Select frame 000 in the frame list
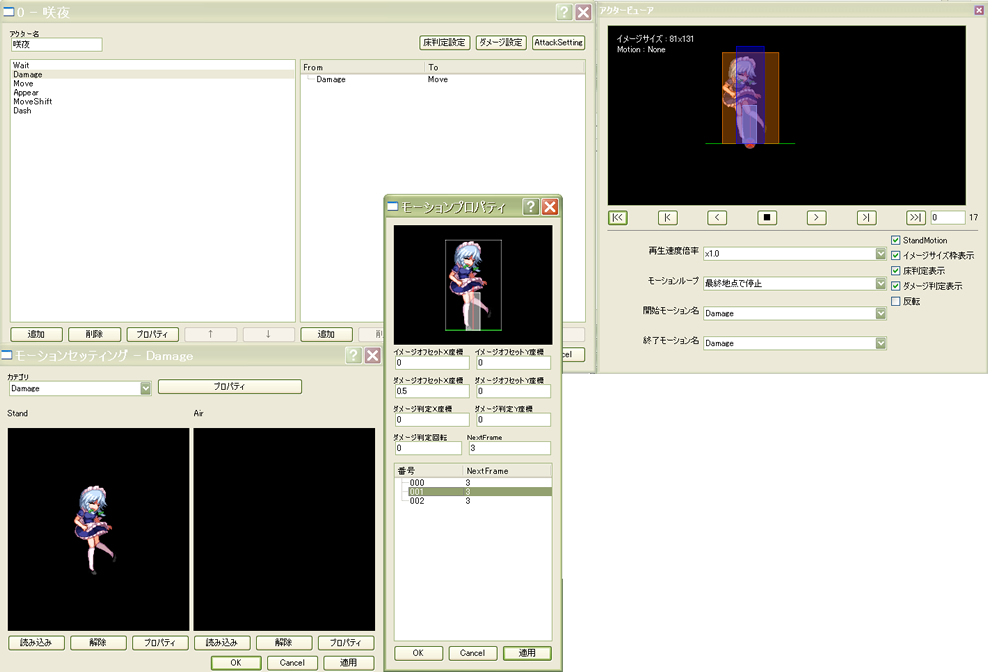This screenshot has height=672, width=1000. [473, 483]
